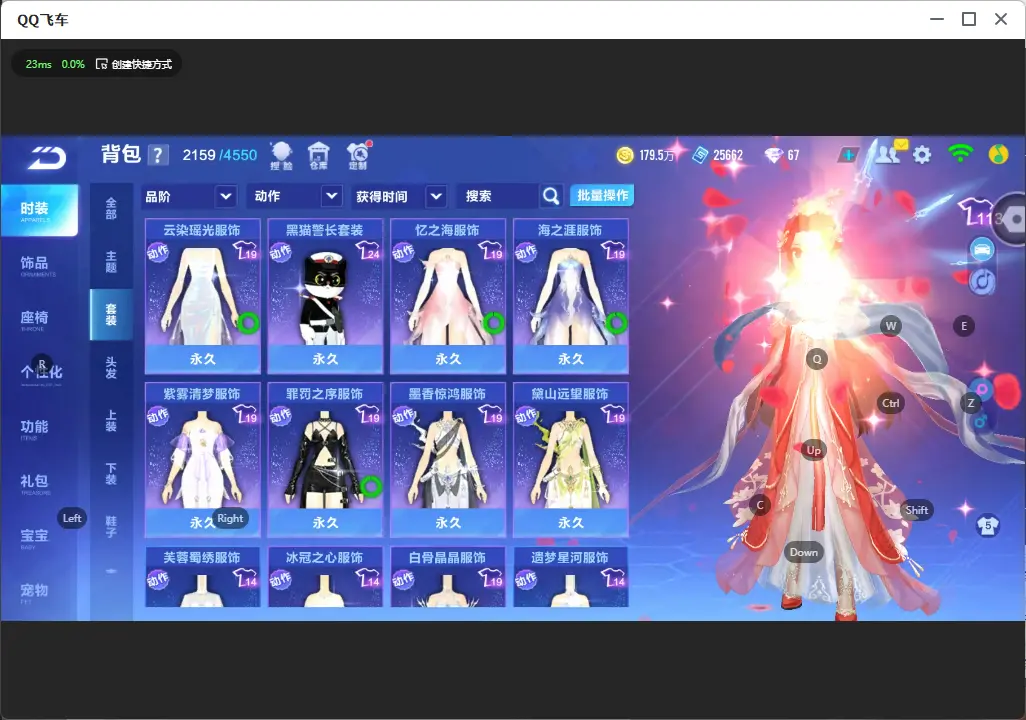Click the search magnifier icon
Viewport: 1026px width, 720px height.
(x=551, y=196)
